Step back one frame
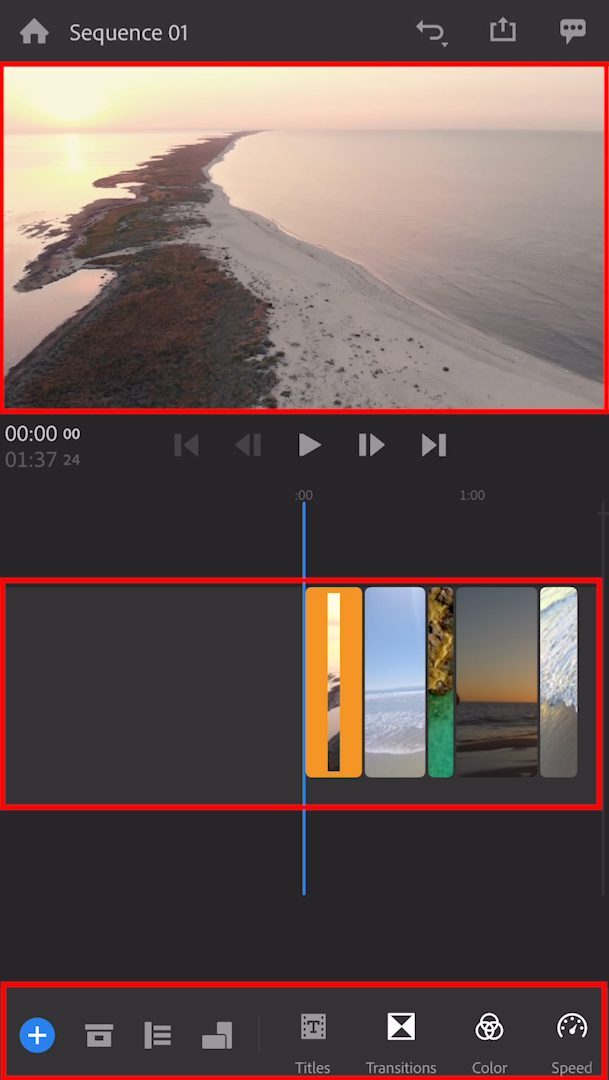Screen dimensions: 609x1080 (x=248, y=445)
